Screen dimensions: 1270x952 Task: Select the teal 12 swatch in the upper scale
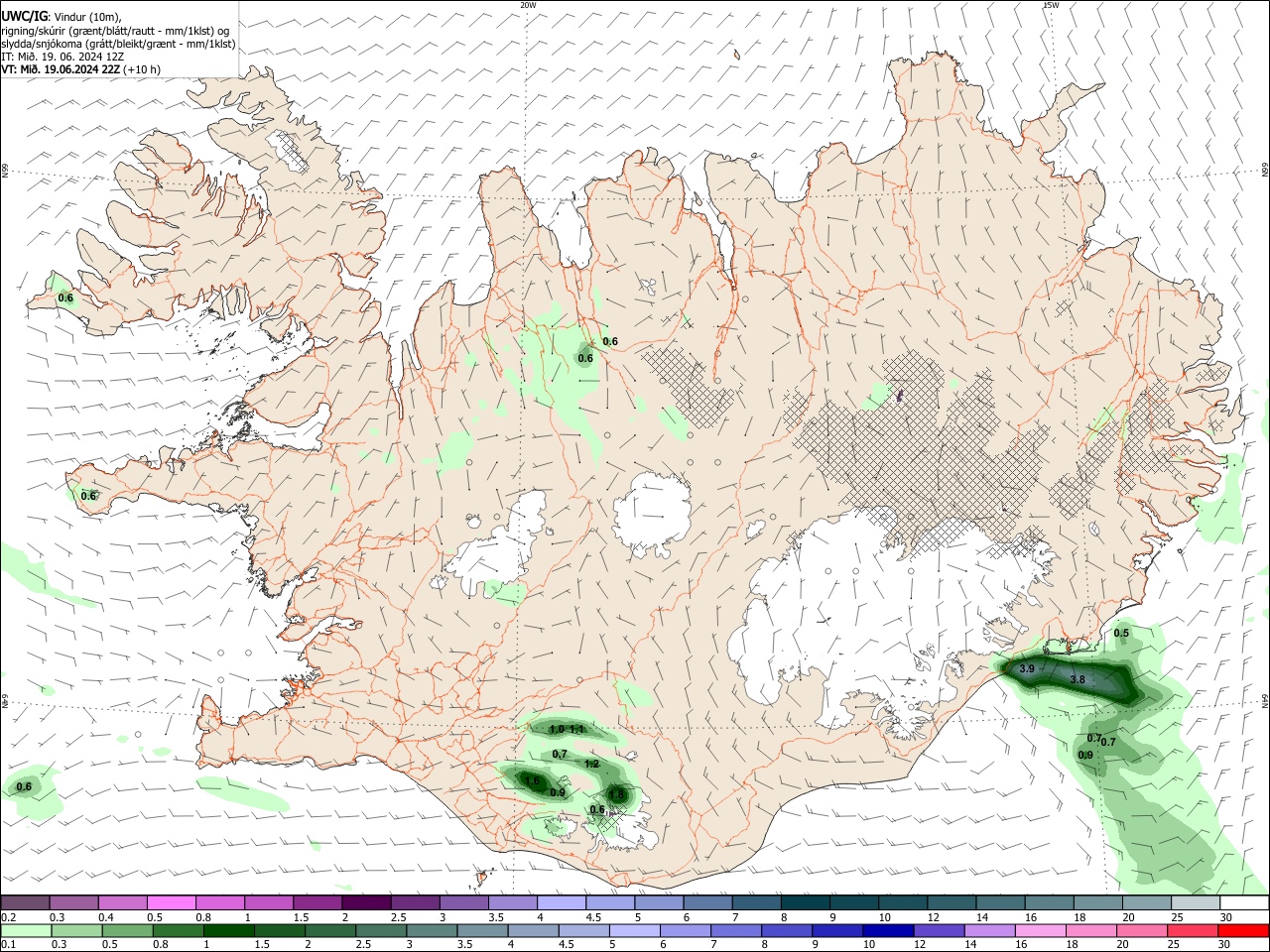pyautogui.click(x=950, y=902)
